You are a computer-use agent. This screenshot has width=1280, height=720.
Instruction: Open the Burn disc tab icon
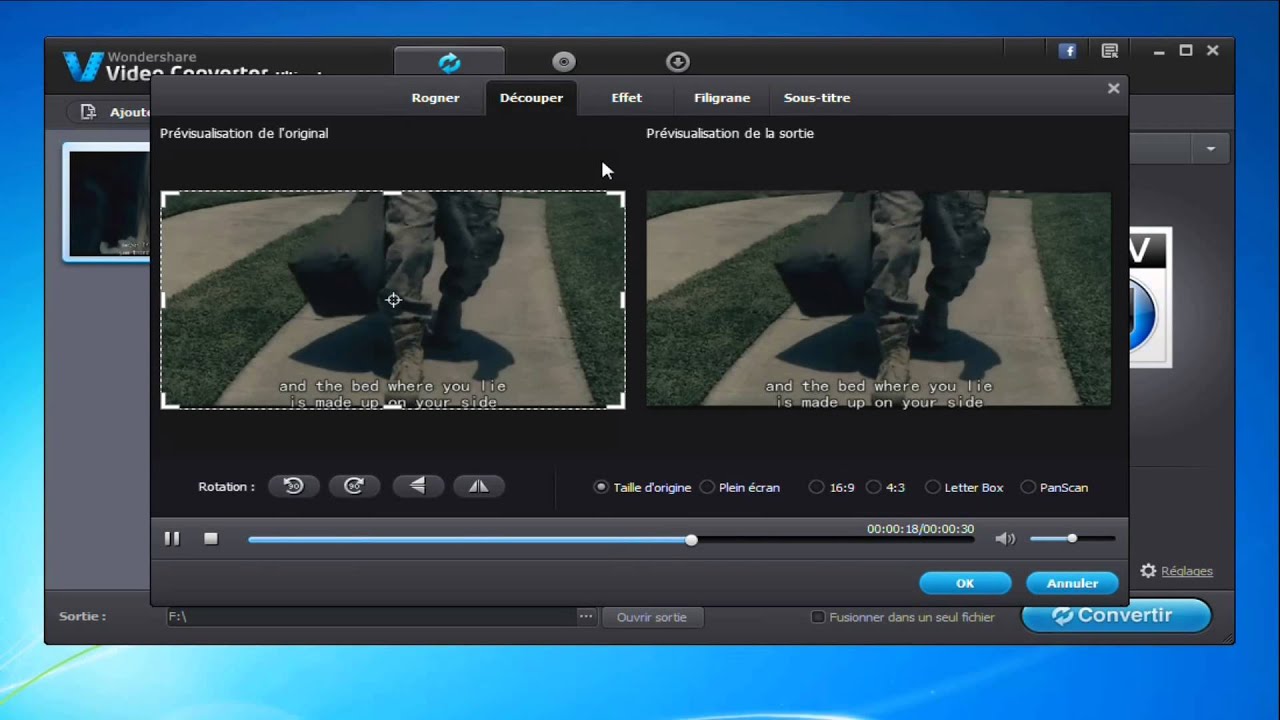564,62
